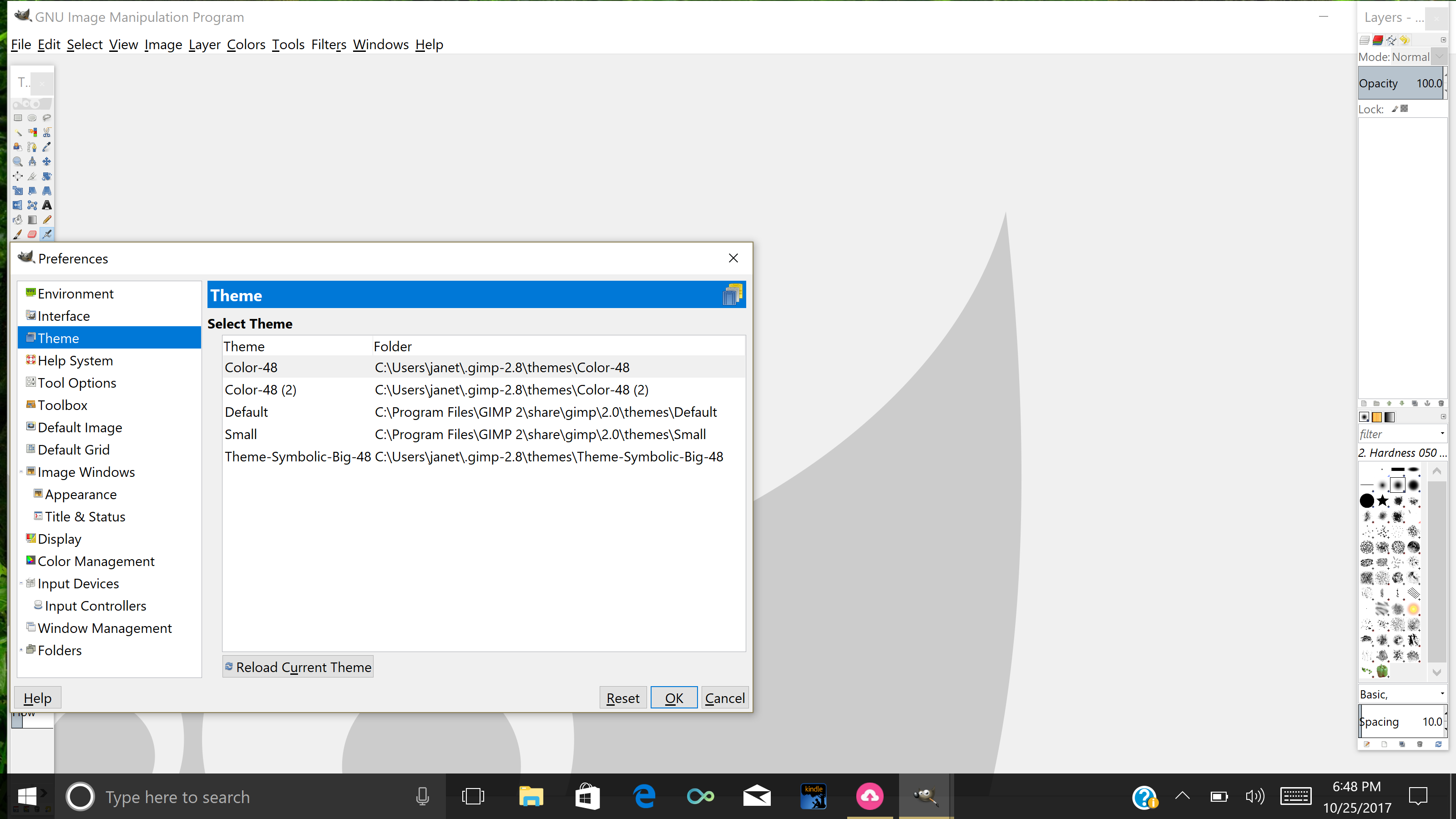The image size is (1456, 819).
Task: Select the Shear tool
Action: pyautogui.click(x=32, y=191)
